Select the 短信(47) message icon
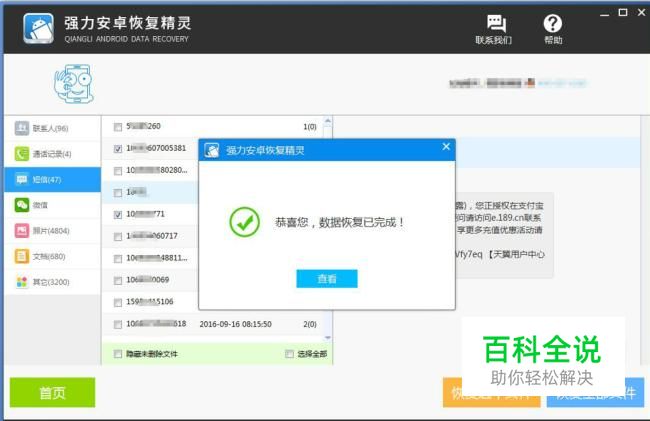 tap(22, 179)
